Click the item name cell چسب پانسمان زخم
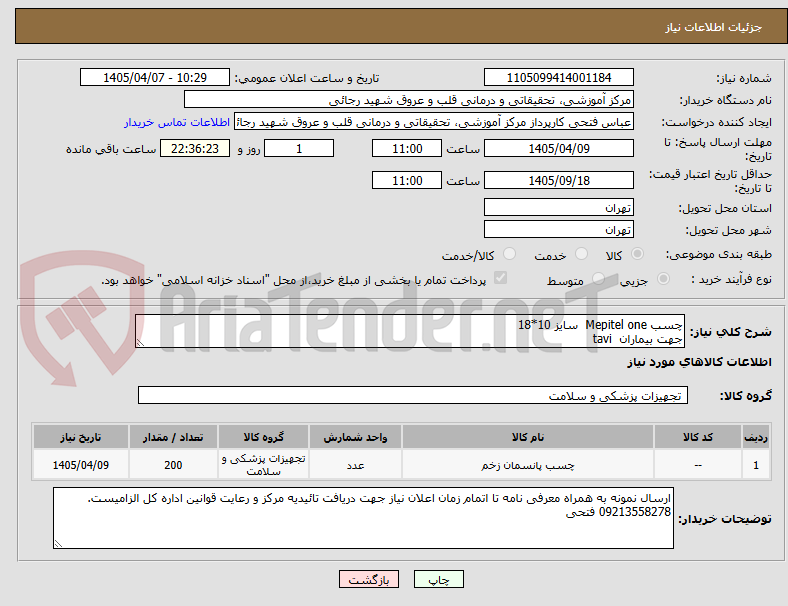Screen dimensions: 788x606 pyautogui.click(x=527, y=465)
